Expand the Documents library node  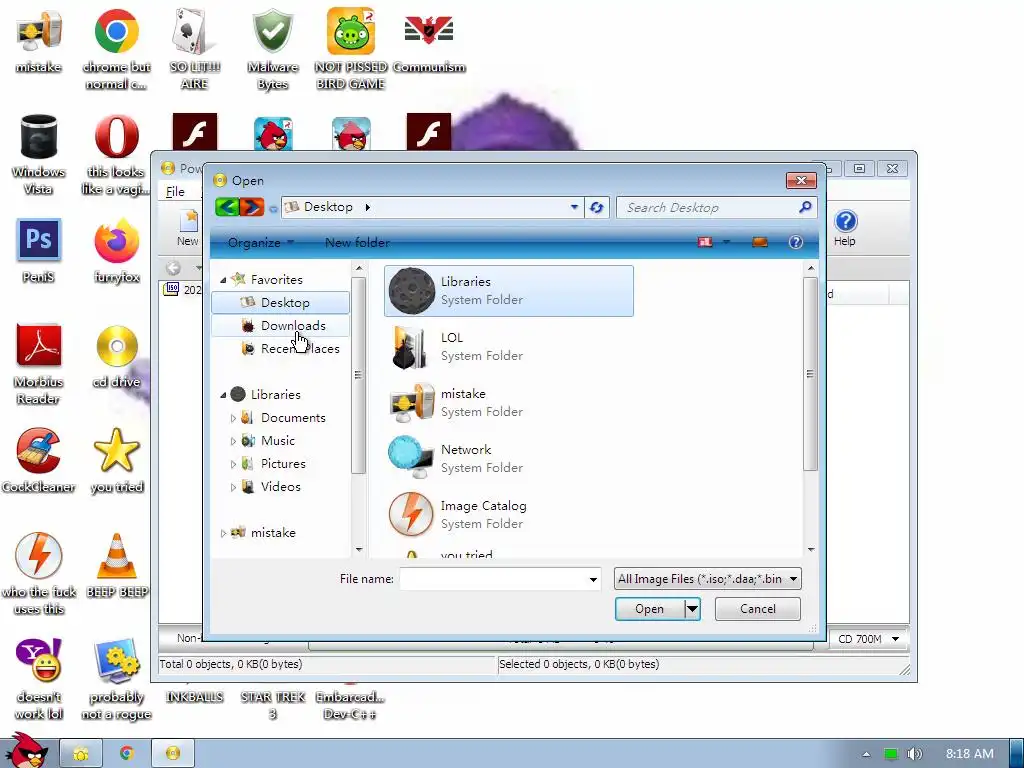click(x=233, y=418)
